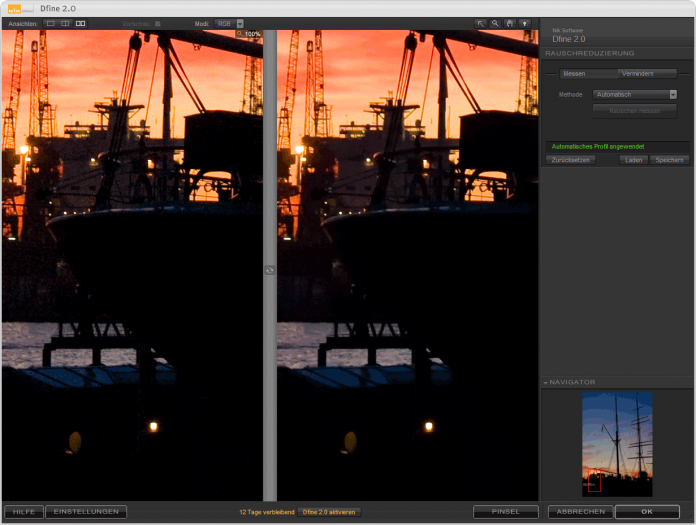Switch to the Messen tab
The image size is (696, 525).
pos(574,73)
